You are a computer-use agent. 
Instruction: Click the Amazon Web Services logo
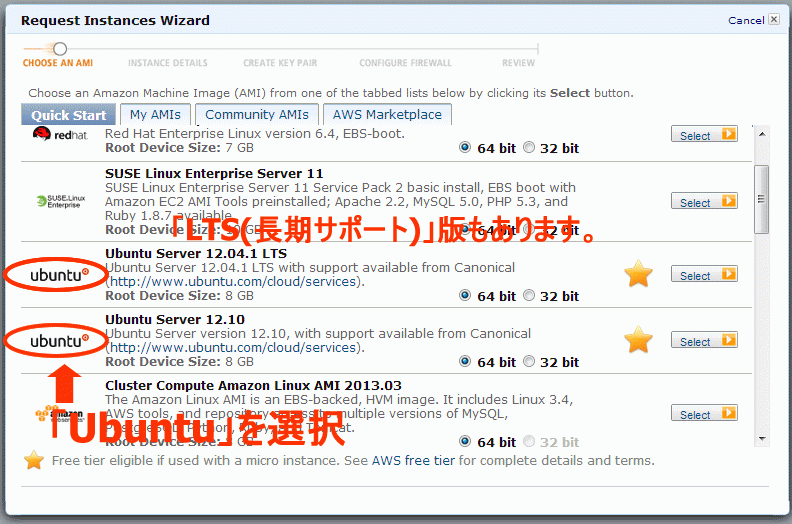60,414
